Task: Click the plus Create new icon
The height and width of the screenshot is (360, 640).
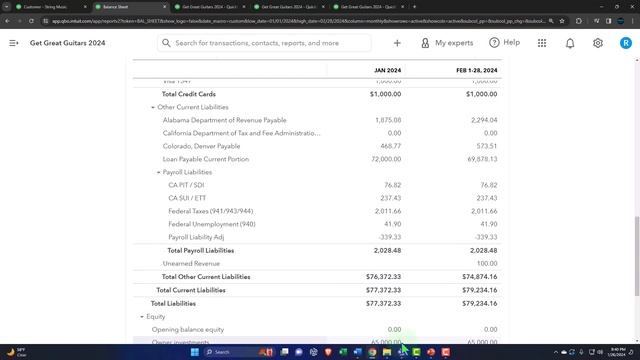Action: (x=397, y=43)
